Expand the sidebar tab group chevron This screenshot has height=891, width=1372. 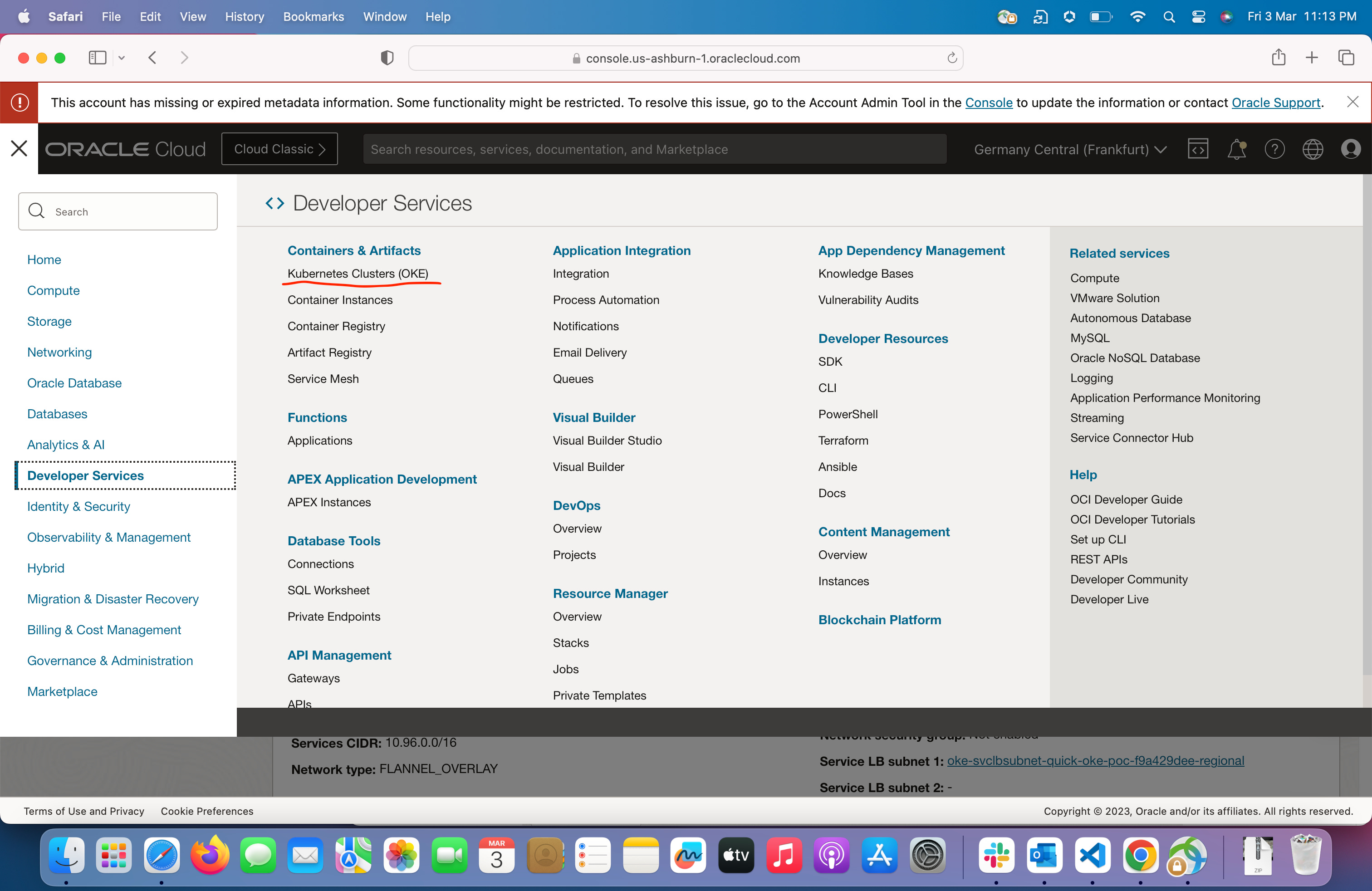122,58
